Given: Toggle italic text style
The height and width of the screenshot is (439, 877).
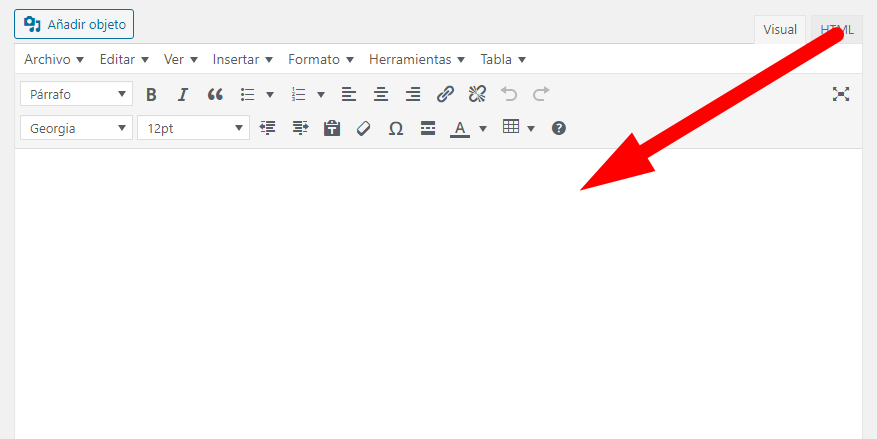Looking at the screenshot, I should (182, 95).
